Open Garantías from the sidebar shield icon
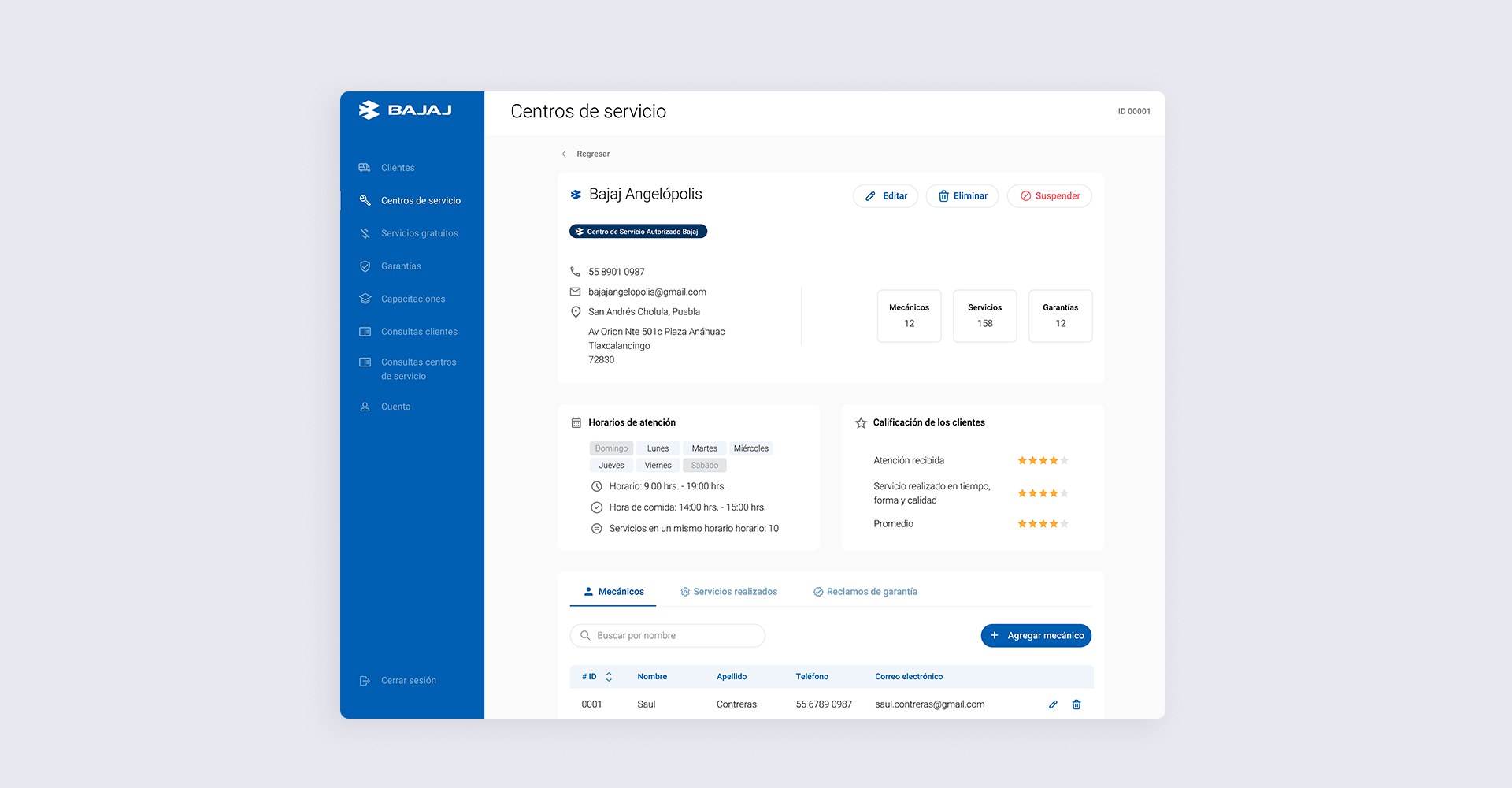The height and width of the screenshot is (788, 1512). coord(365,266)
